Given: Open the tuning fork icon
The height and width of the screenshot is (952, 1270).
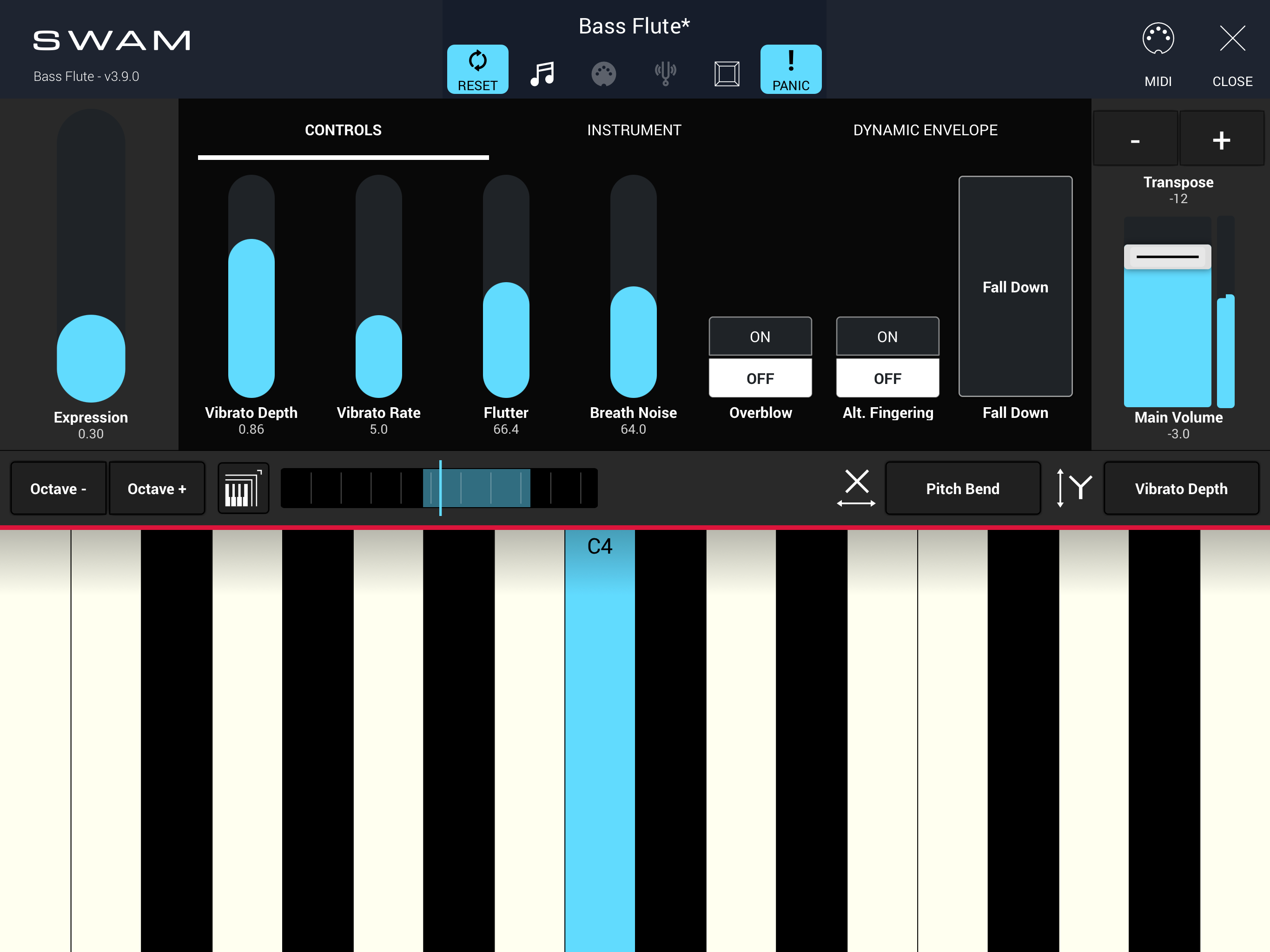Looking at the screenshot, I should [665, 73].
